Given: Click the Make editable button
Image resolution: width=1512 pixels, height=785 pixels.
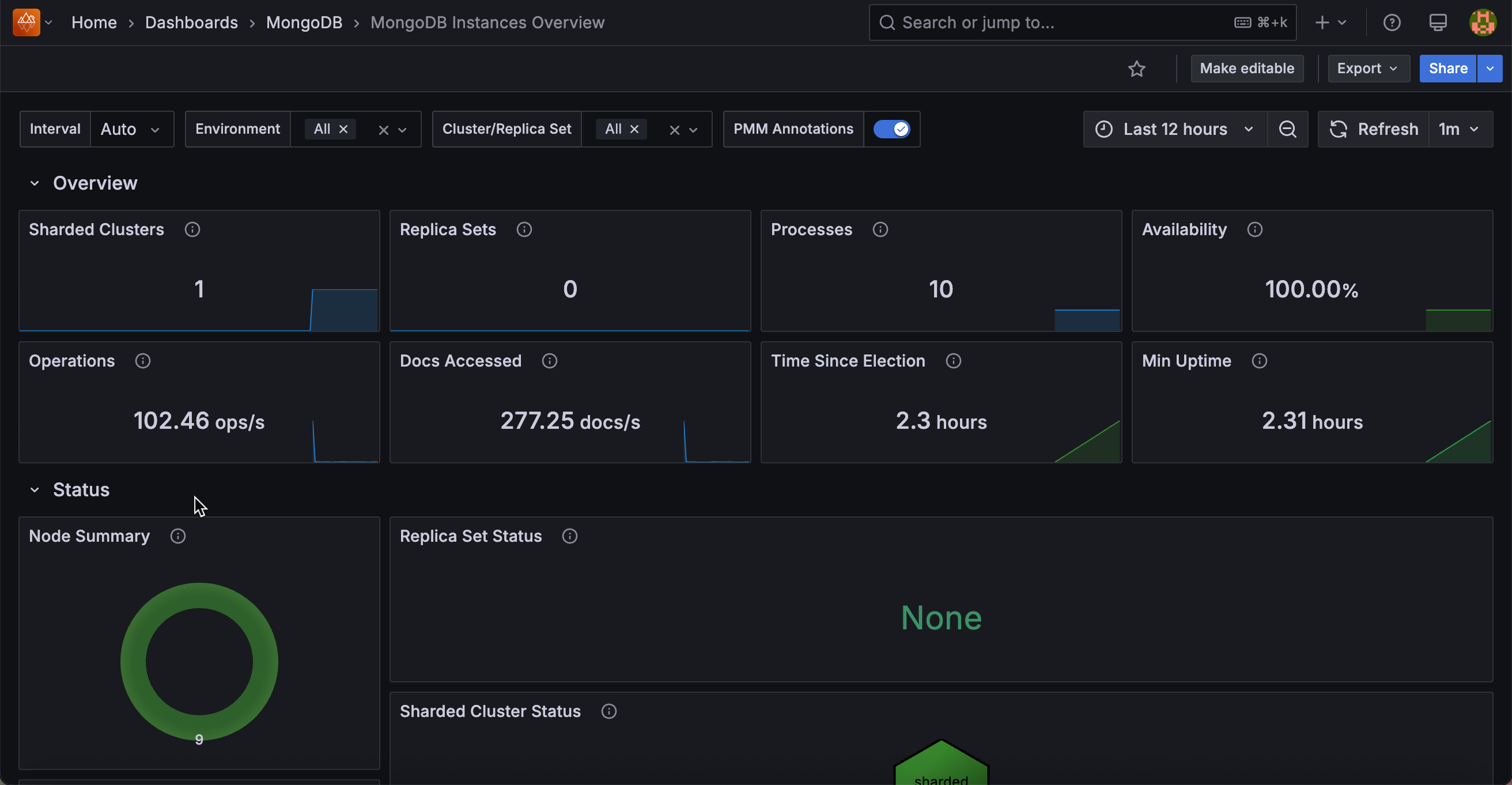Looking at the screenshot, I should [x=1247, y=69].
